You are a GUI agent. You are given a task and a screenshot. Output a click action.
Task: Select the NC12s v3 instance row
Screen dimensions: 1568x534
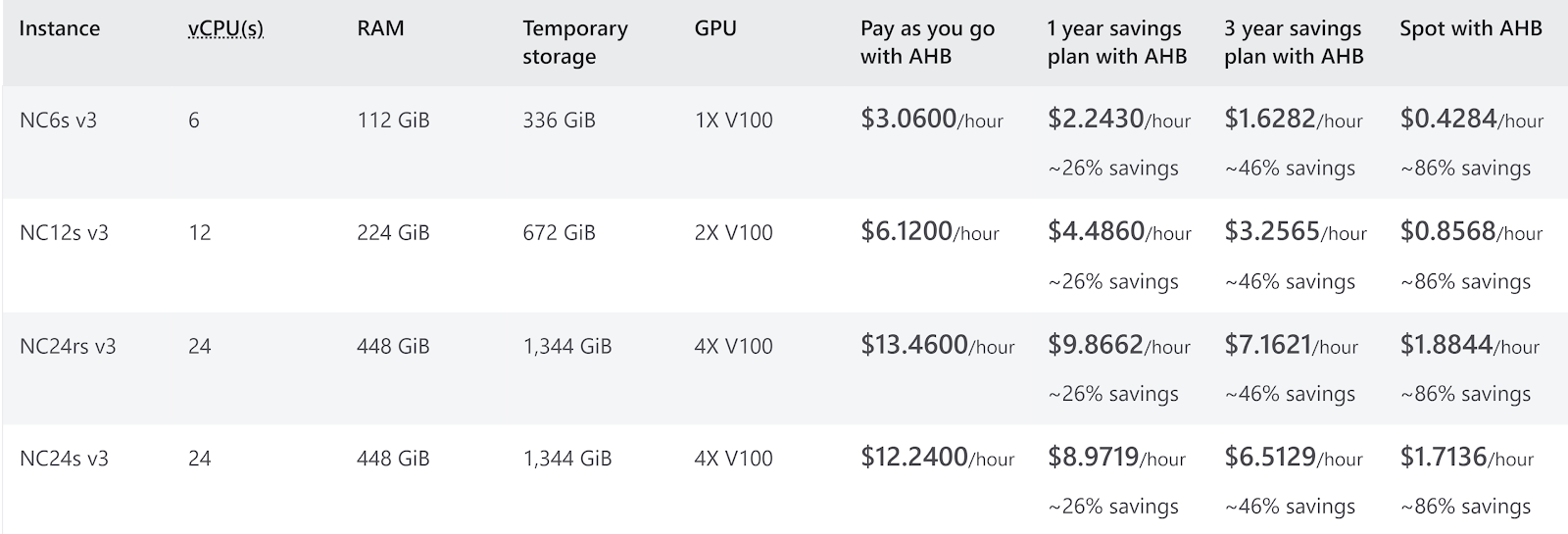pyautogui.click(x=784, y=256)
